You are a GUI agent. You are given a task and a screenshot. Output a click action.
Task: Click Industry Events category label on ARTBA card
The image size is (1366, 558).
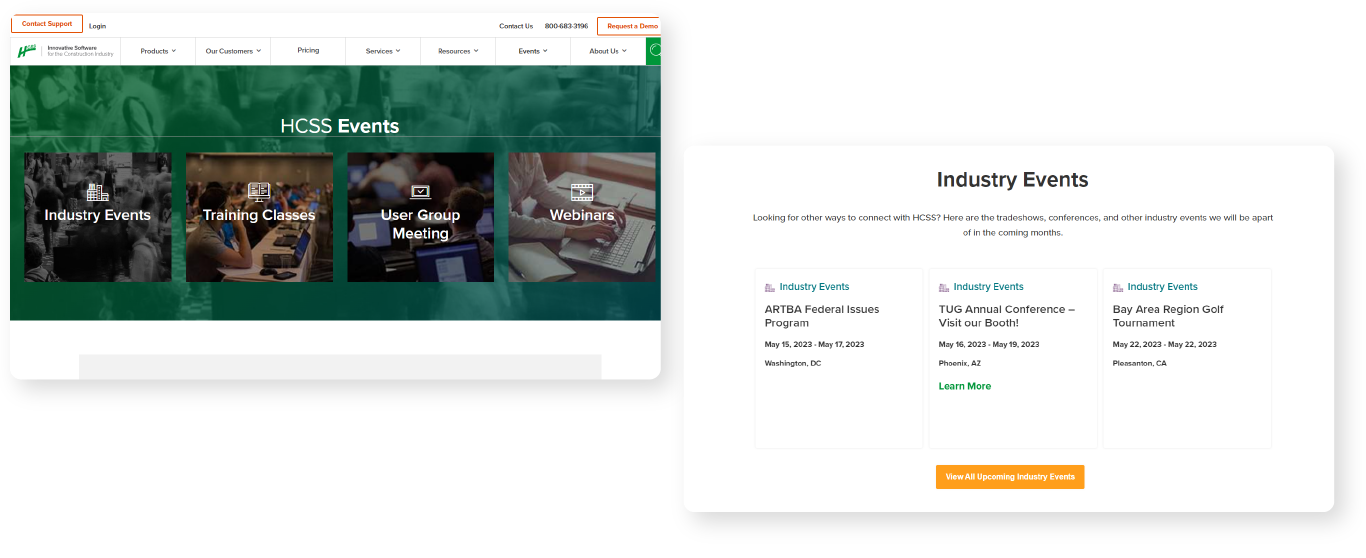pos(815,287)
